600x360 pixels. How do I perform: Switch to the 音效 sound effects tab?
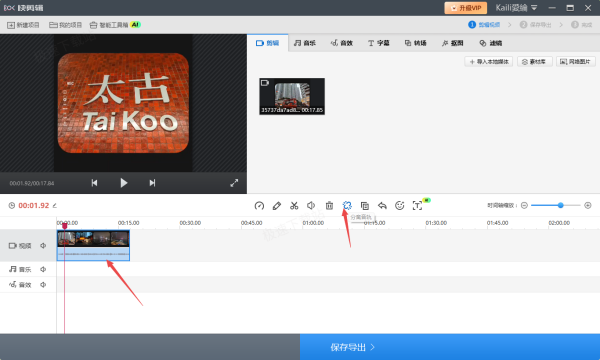pos(342,43)
